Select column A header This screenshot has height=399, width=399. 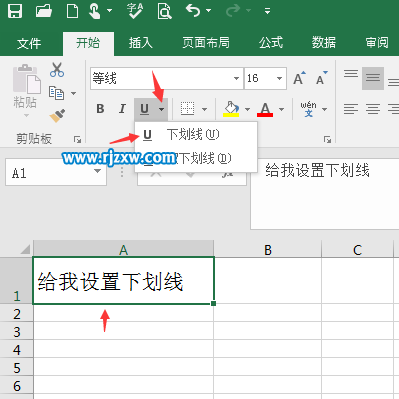coord(123,249)
